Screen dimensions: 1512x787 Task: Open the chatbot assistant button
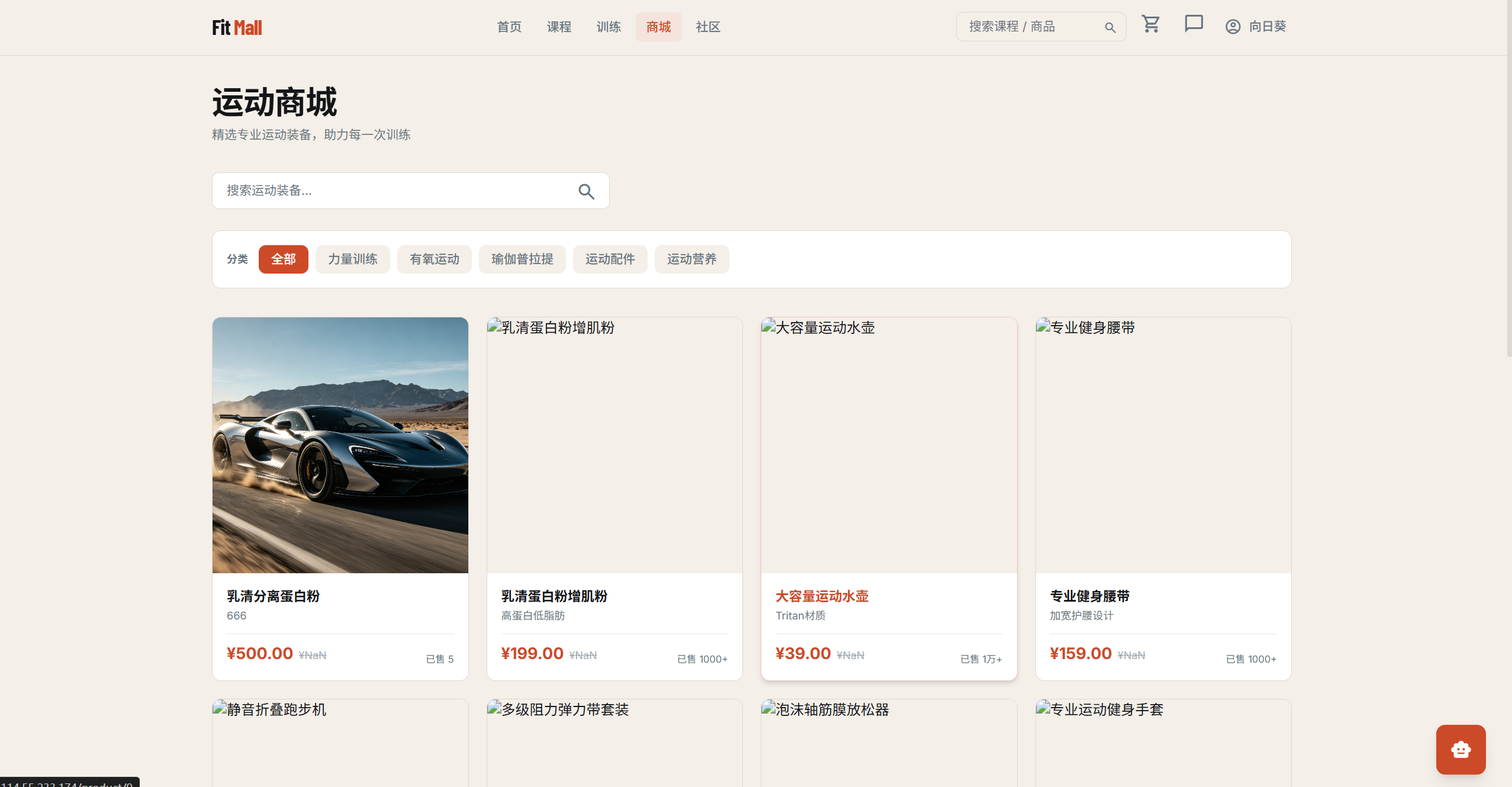(1460, 749)
